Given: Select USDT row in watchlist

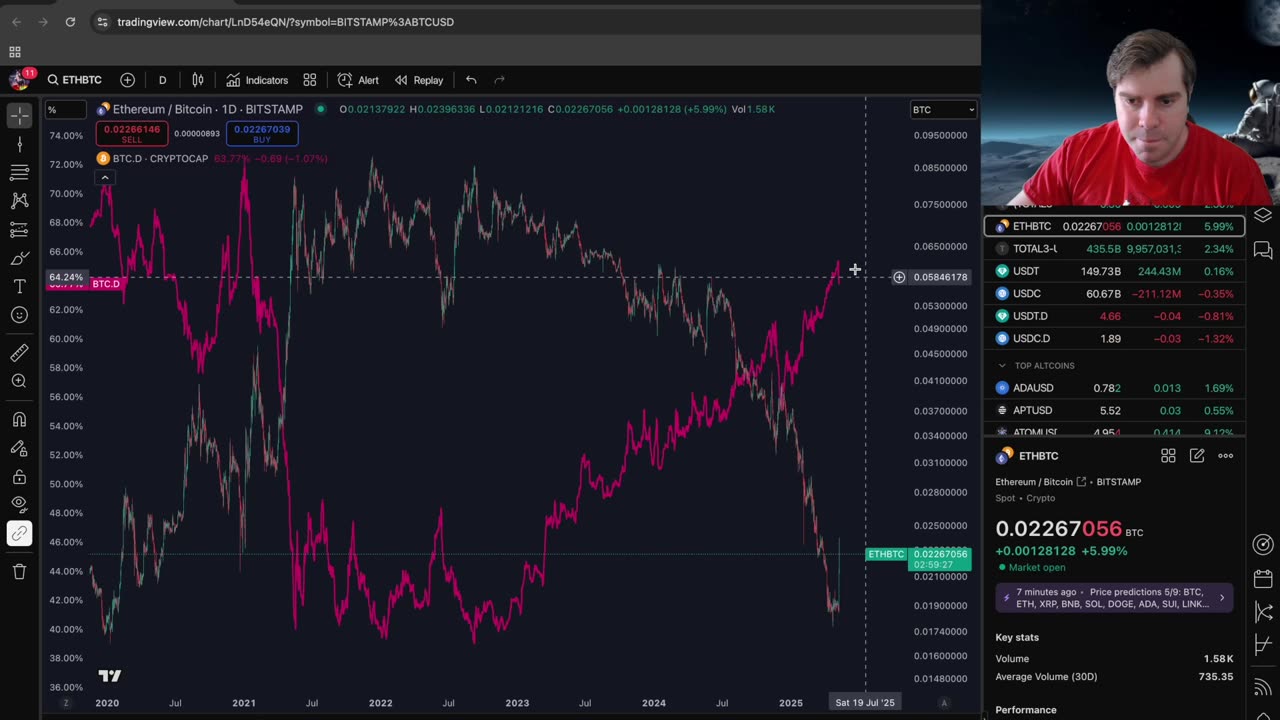Looking at the screenshot, I should coord(1114,271).
